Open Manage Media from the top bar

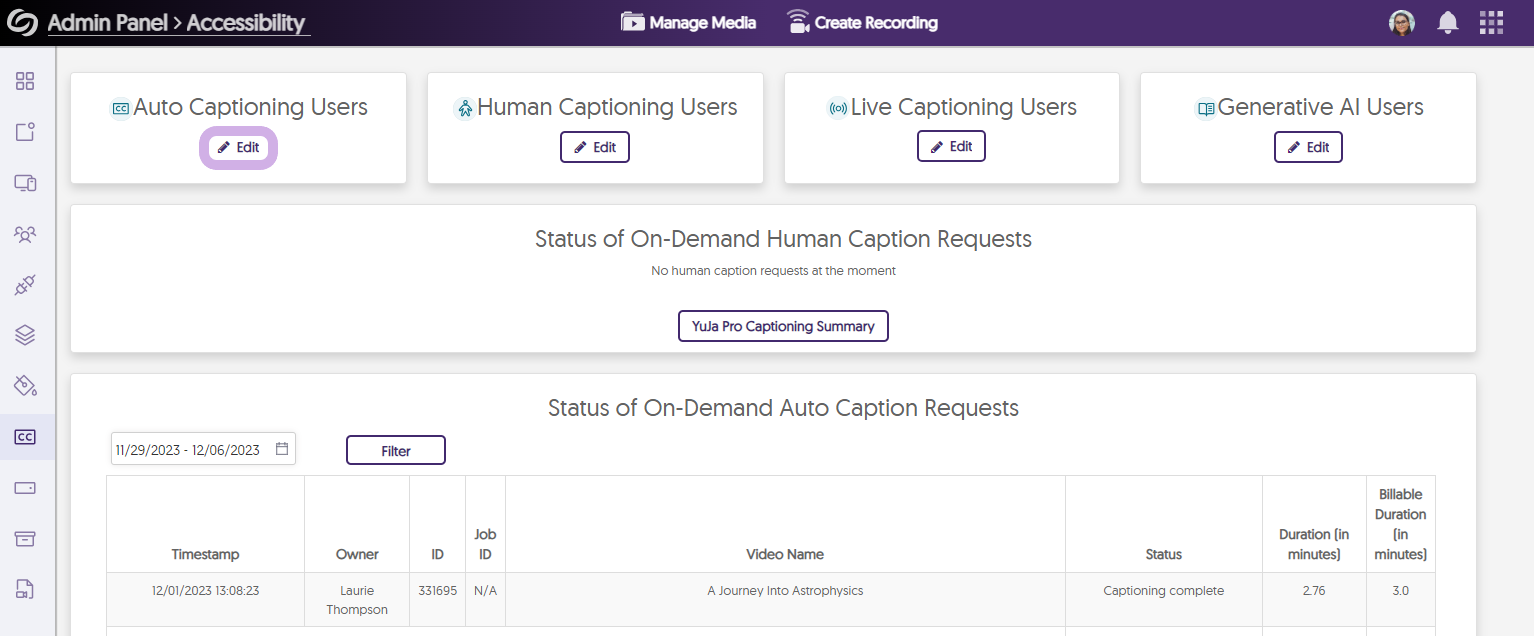coord(688,21)
